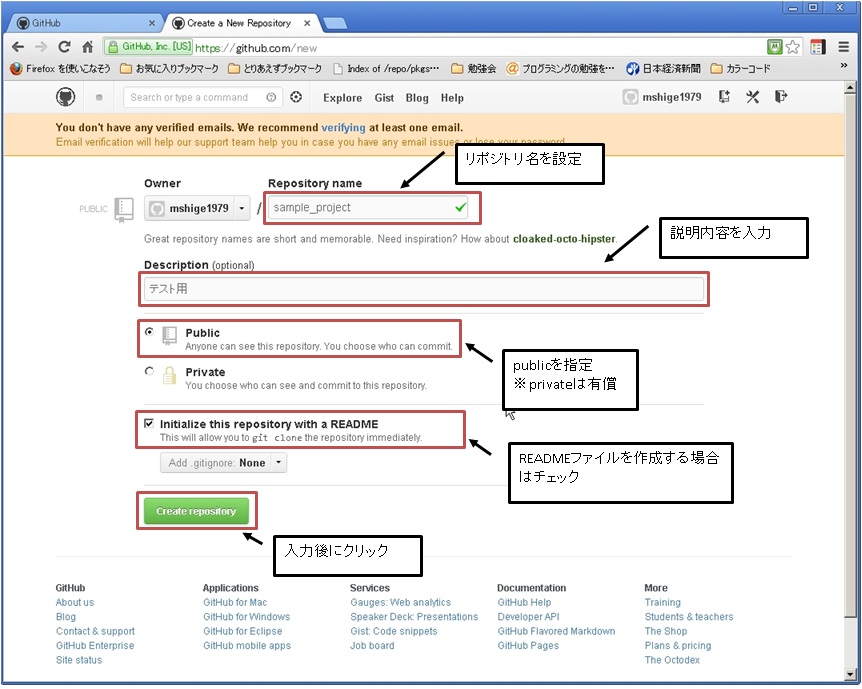Open Gist in GitHub header
Image resolution: width=862 pixels, height=689 pixels.
click(384, 98)
